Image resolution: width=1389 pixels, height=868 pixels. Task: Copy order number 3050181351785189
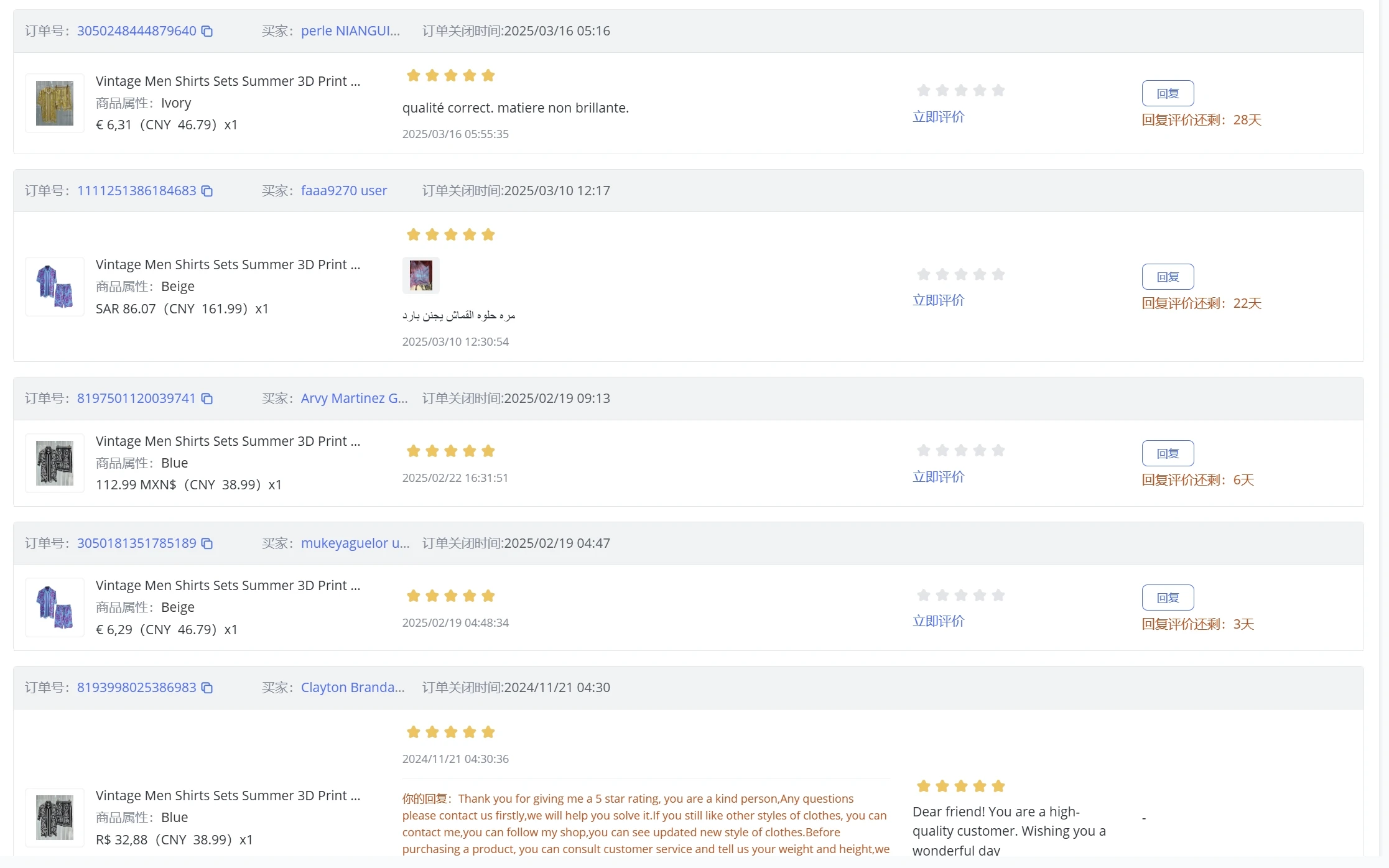pyautogui.click(x=207, y=543)
